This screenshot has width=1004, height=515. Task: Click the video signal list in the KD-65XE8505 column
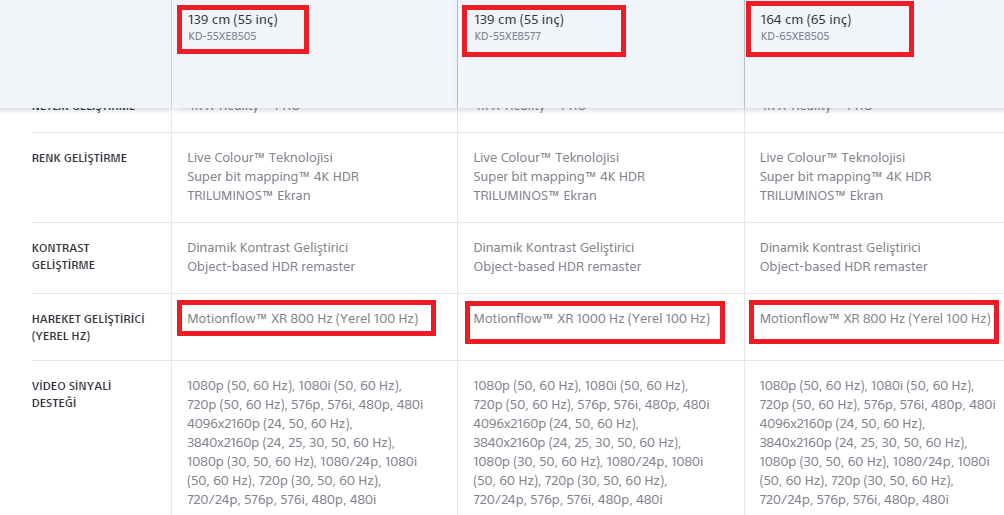876,442
